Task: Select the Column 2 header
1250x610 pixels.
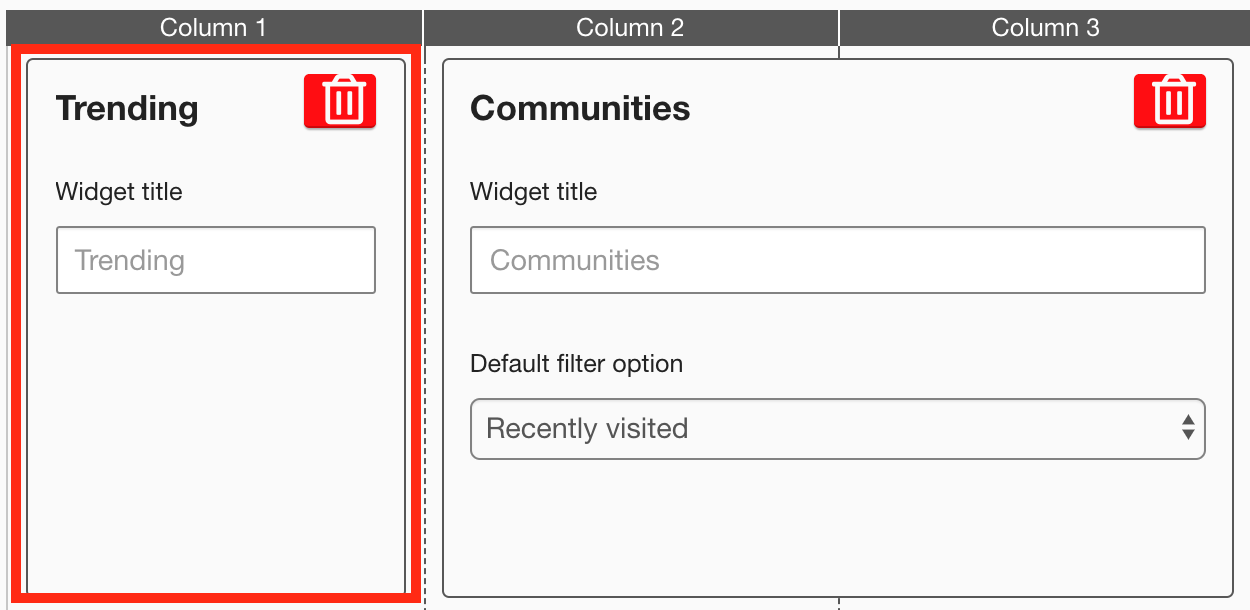Action: (x=630, y=27)
